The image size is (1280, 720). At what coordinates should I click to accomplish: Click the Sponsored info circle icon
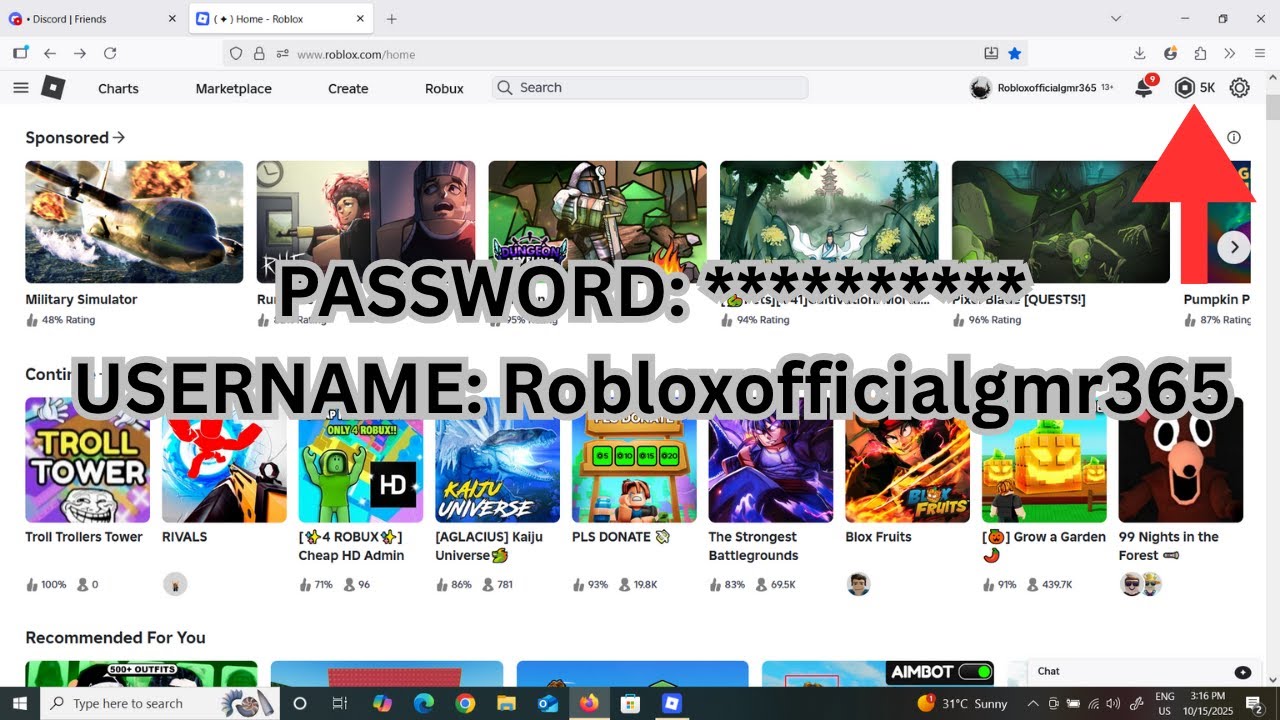click(x=1234, y=138)
